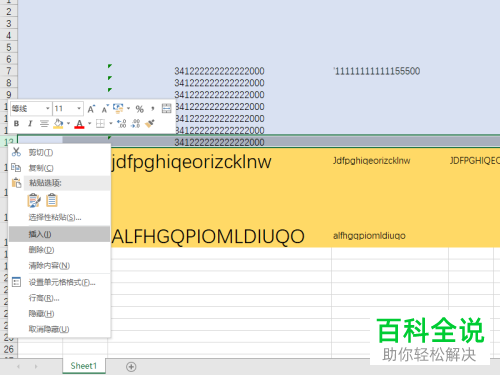Select the Format Painter brush
The width and height of the screenshot is (500, 375).
[150, 124]
